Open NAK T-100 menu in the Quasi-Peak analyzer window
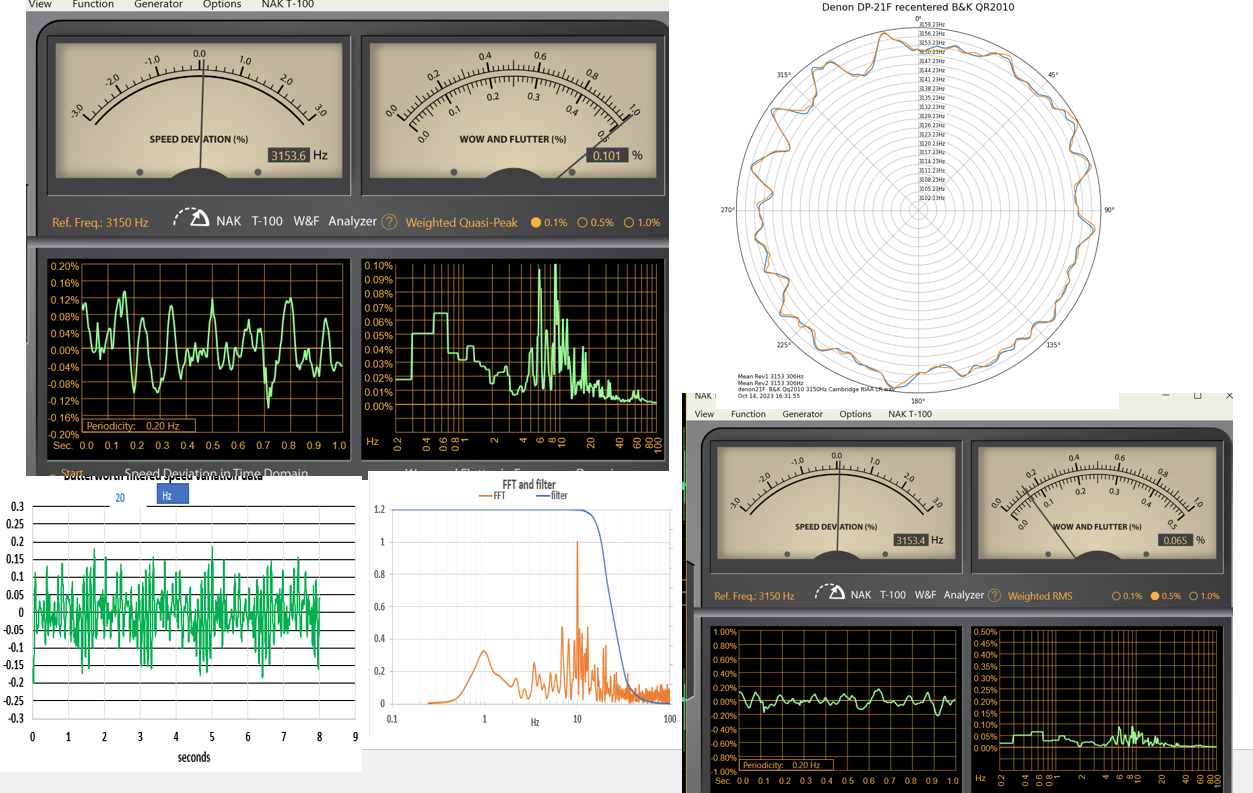 (x=288, y=5)
